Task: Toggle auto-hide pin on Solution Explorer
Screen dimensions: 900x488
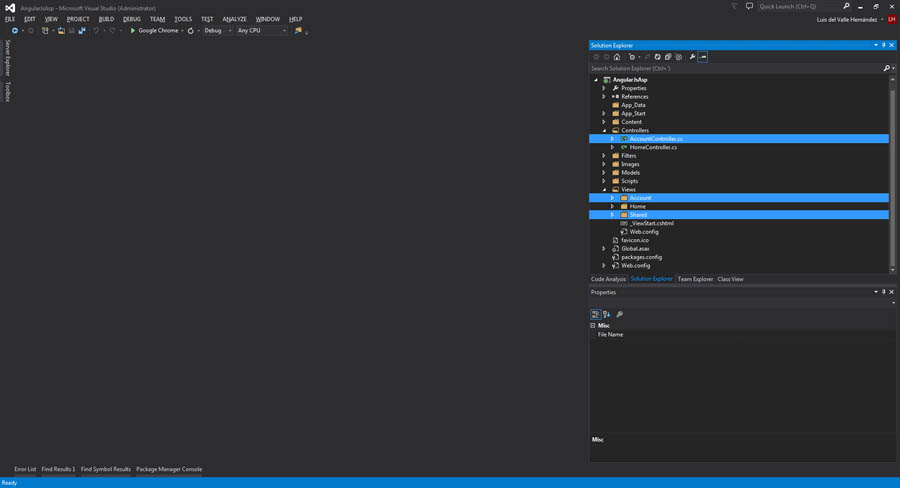Action: 884,45
